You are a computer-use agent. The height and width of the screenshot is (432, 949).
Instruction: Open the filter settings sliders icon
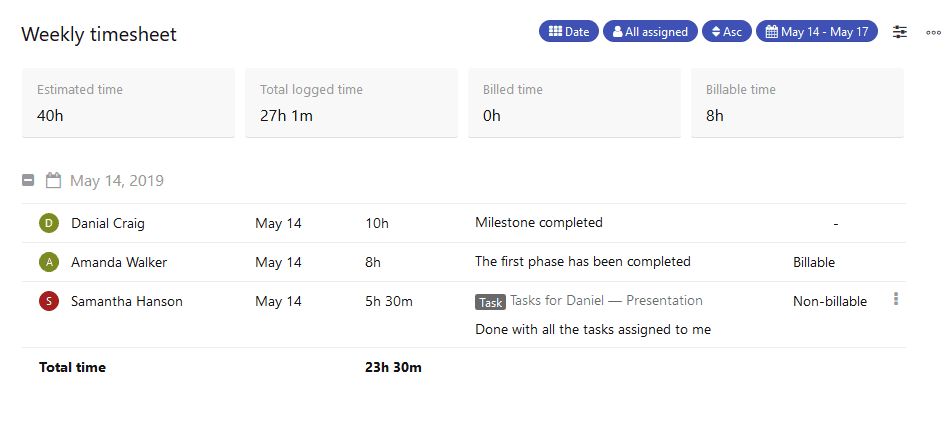[900, 32]
